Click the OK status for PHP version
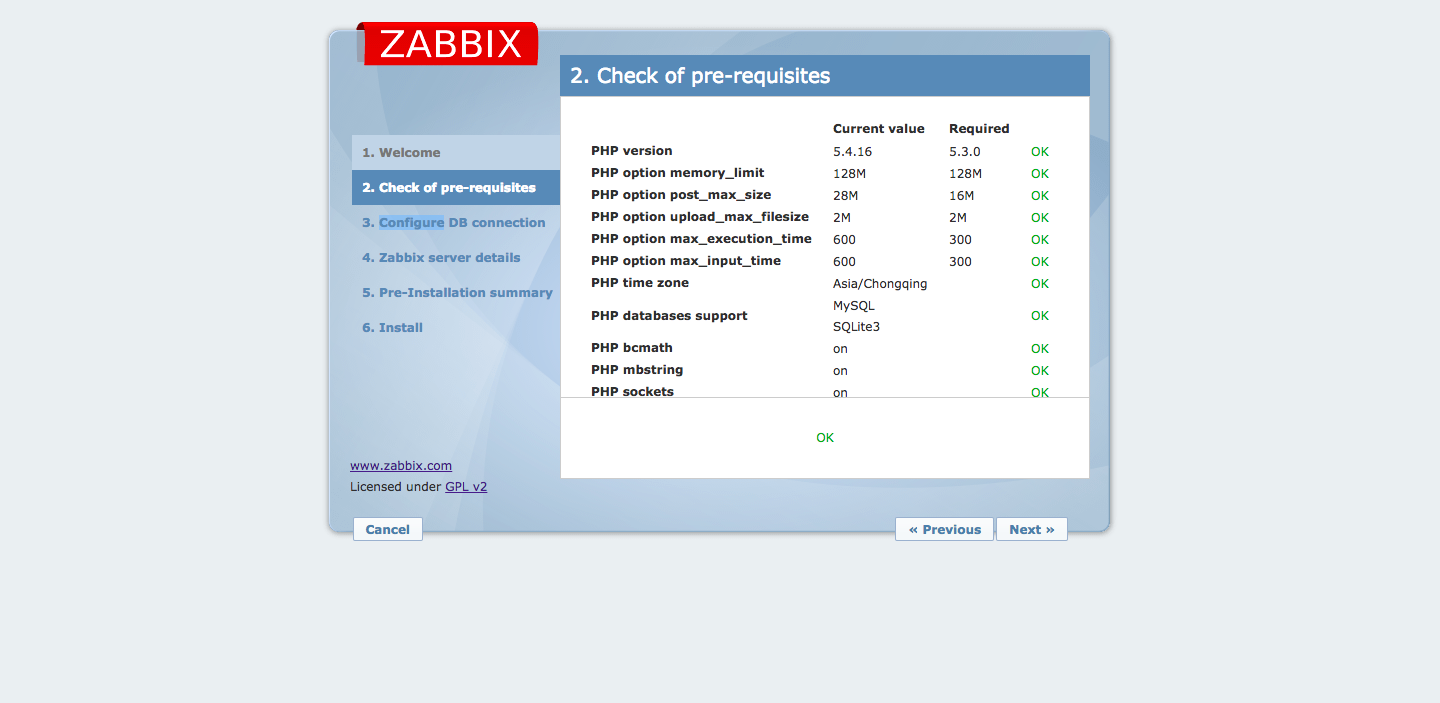Image resolution: width=1440 pixels, height=703 pixels. pos(1040,152)
